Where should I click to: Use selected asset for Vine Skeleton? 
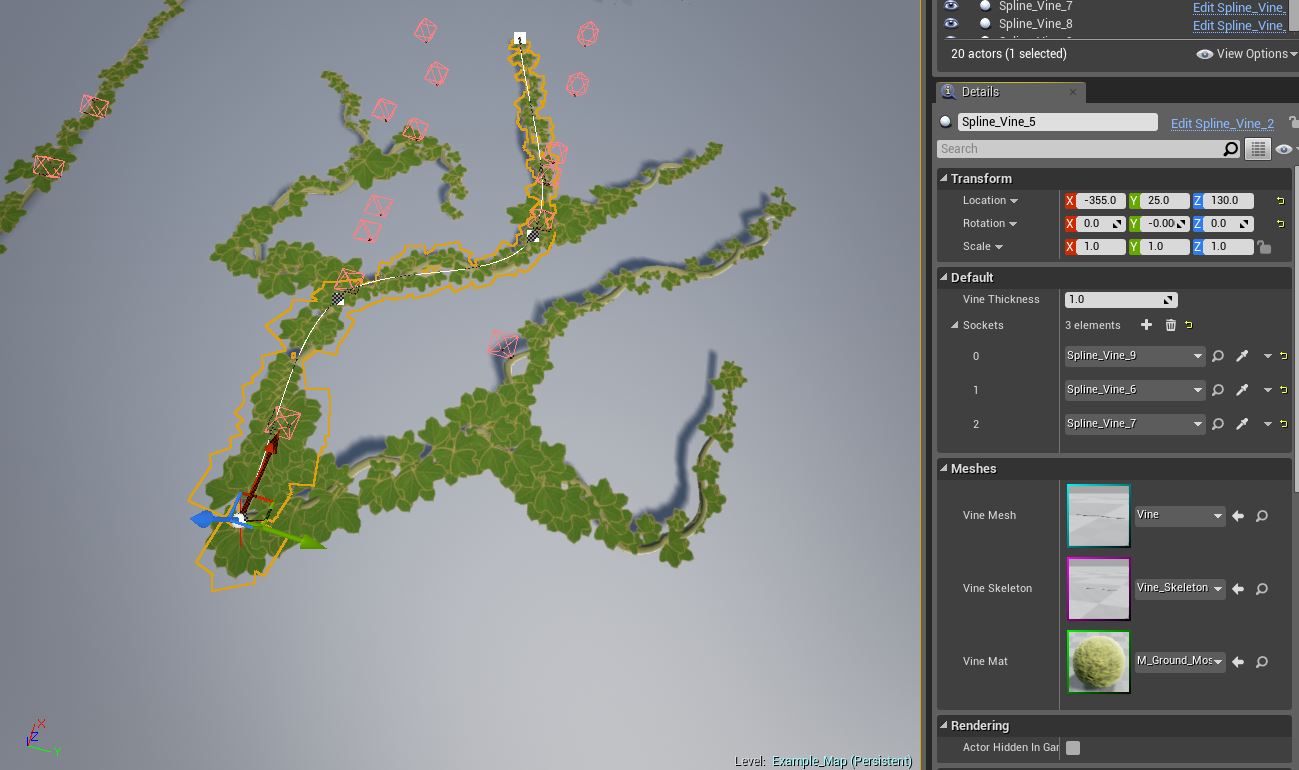[1238, 589]
